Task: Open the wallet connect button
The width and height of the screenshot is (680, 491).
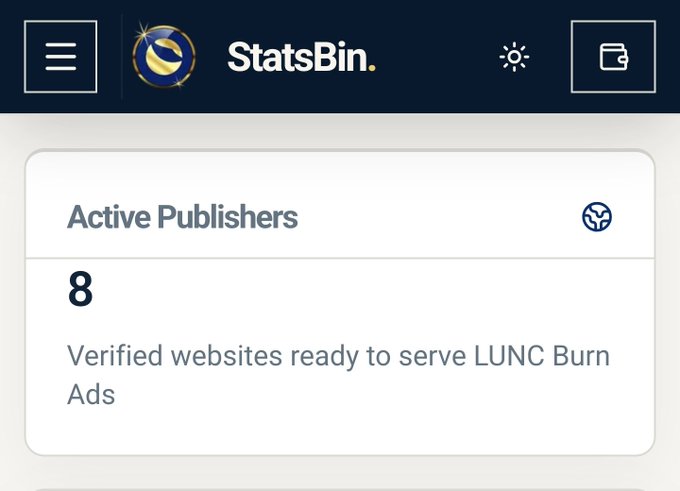Action: pyautogui.click(x=613, y=56)
